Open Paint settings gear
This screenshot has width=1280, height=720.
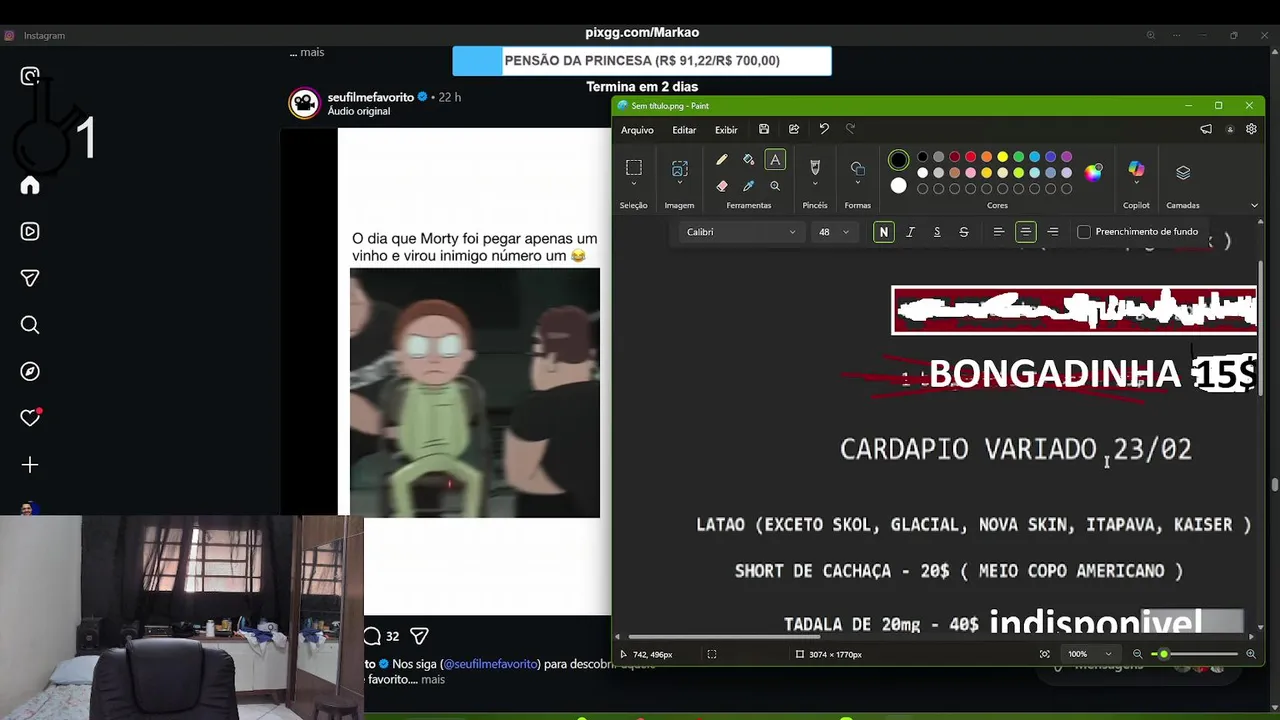tap(1251, 129)
